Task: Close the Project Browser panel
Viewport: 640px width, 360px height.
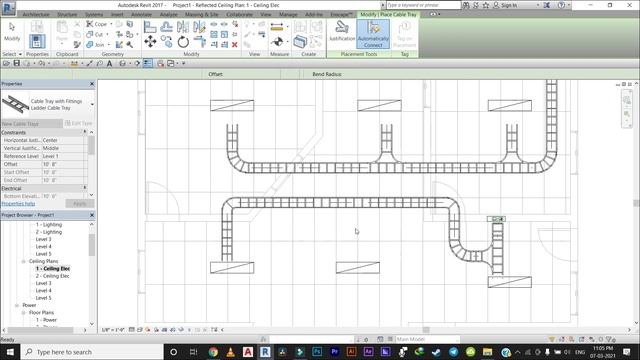Action: (x=92, y=215)
